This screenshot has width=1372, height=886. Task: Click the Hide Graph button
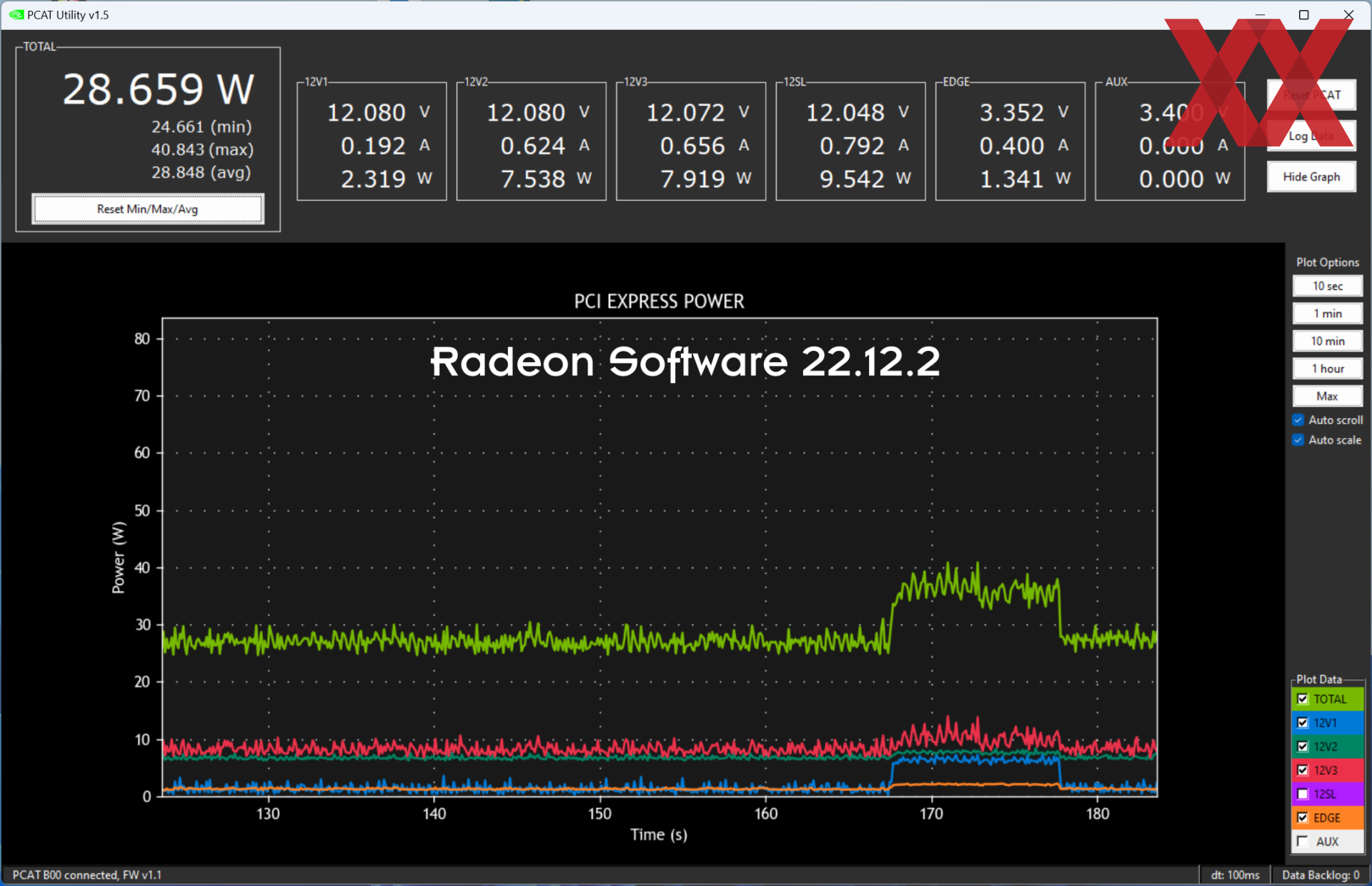pos(1311,176)
